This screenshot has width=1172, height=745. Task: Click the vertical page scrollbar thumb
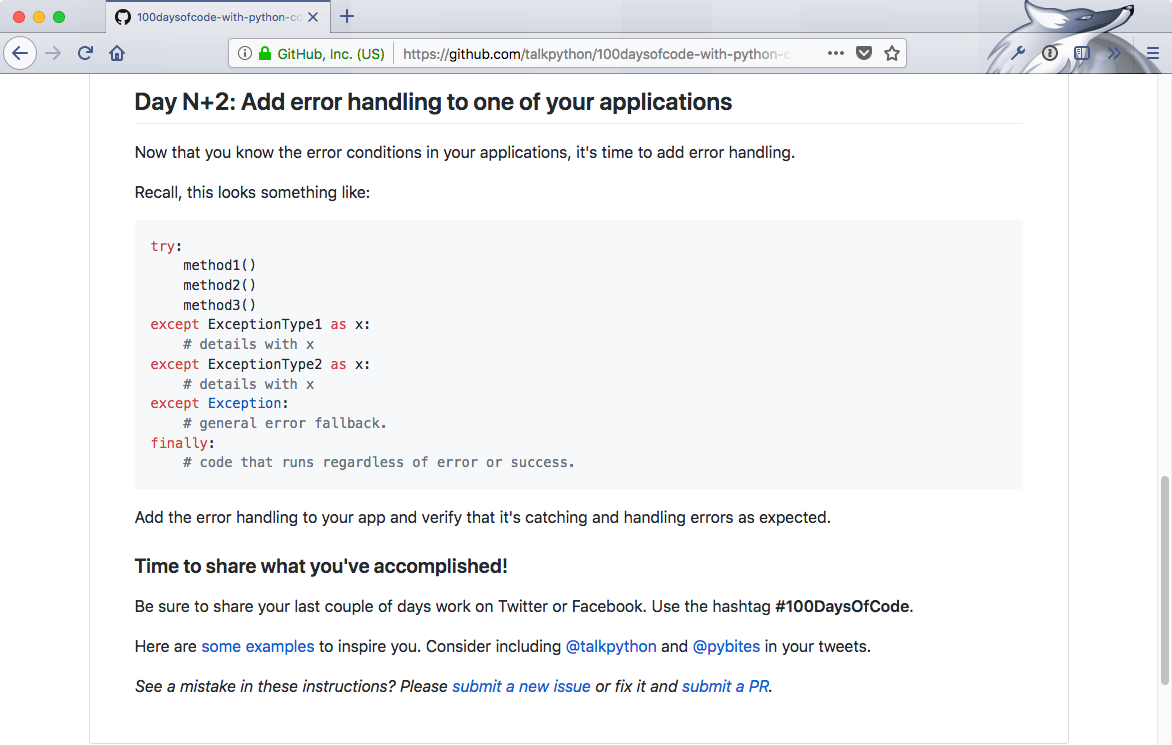[1164, 580]
